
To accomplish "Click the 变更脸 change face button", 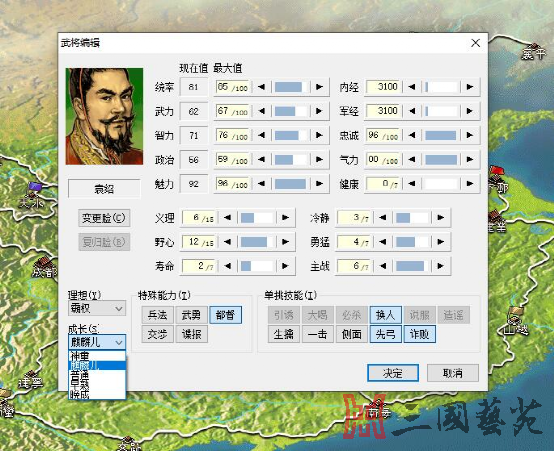I will (104, 218).
